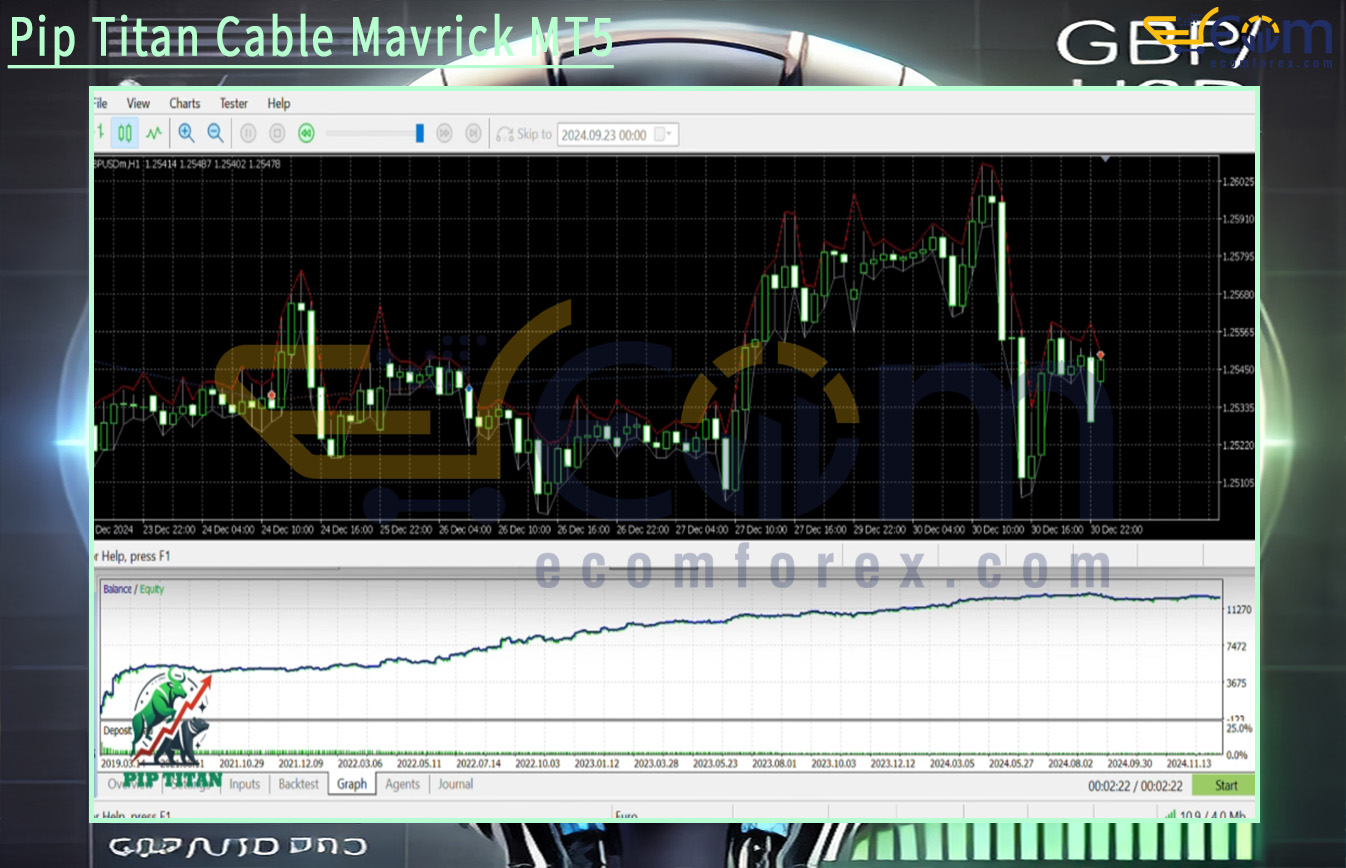This screenshot has width=1346, height=868.
Task: Click the 2022.10.03 graph date label
Action: [x=538, y=763]
